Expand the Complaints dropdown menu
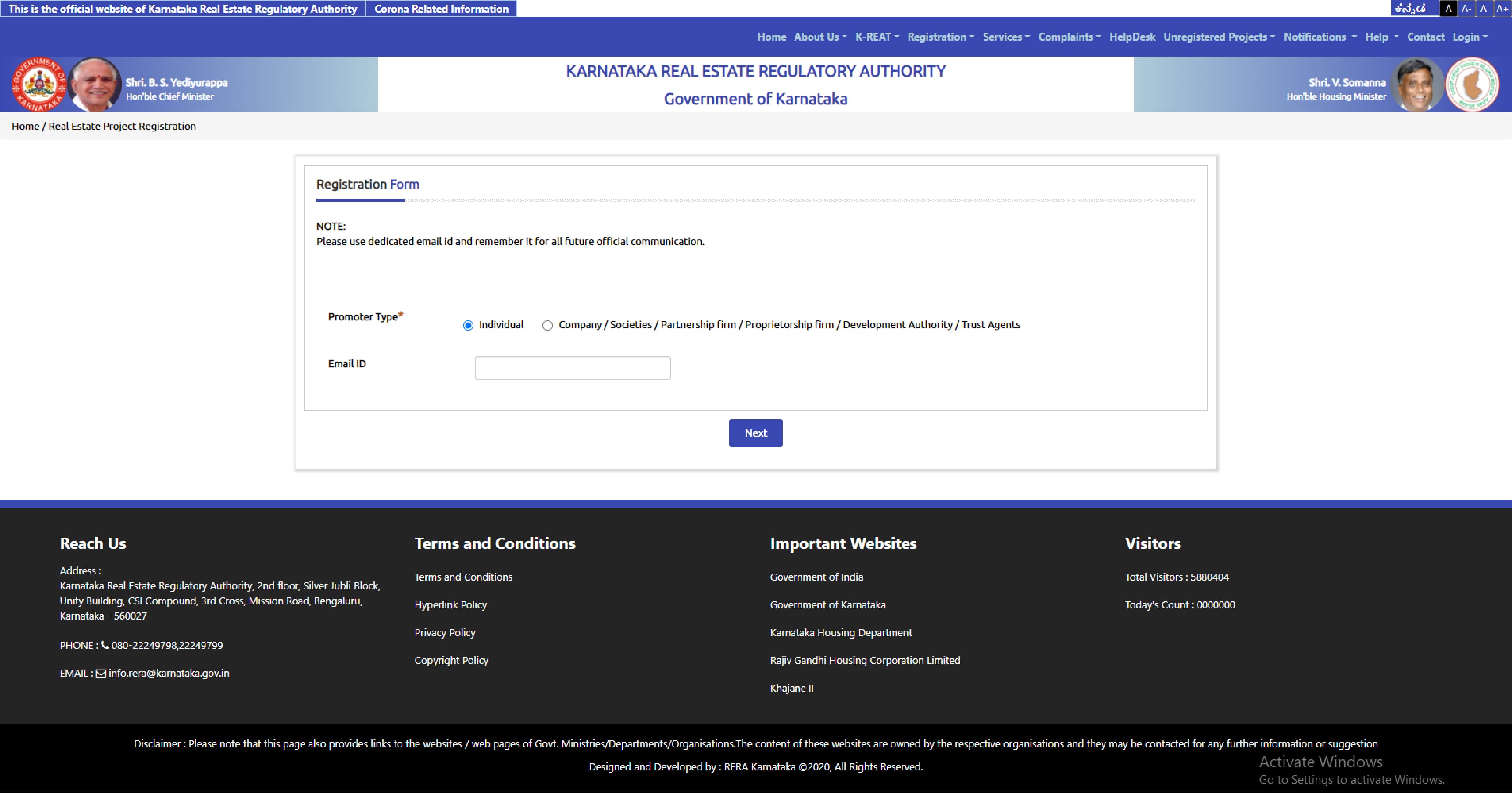The image size is (1512, 793). pyautogui.click(x=1070, y=37)
